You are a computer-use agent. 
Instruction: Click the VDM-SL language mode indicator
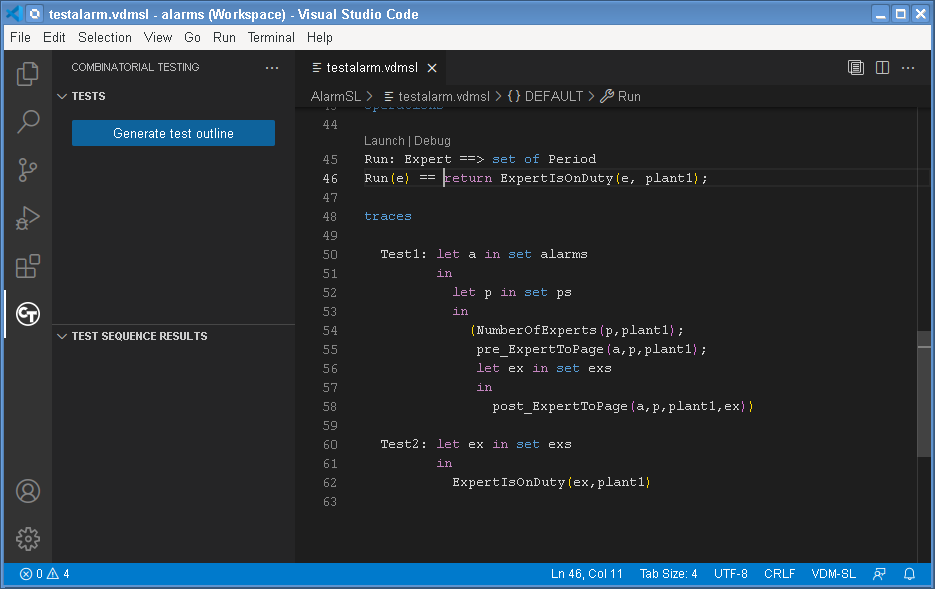coord(833,574)
